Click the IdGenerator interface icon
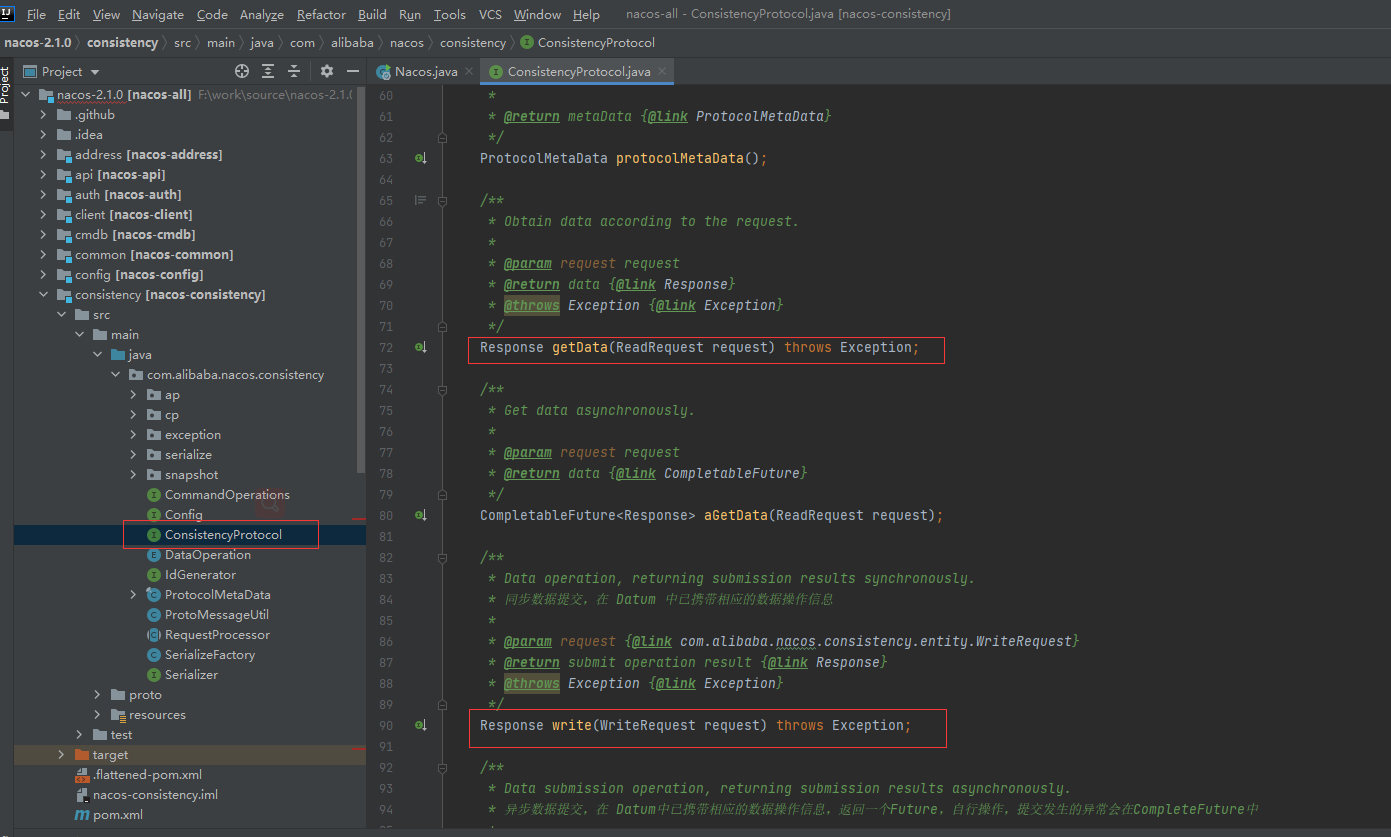Screen dimensions: 1391x837 [154, 575]
